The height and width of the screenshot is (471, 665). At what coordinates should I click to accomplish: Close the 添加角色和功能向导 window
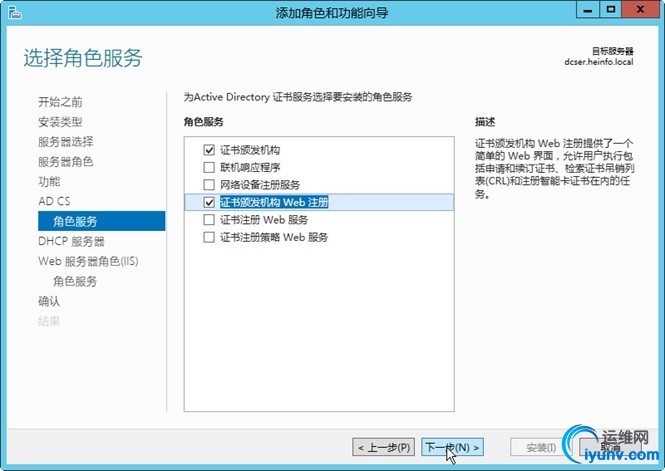pyautogui.click(x=640, y=10)
